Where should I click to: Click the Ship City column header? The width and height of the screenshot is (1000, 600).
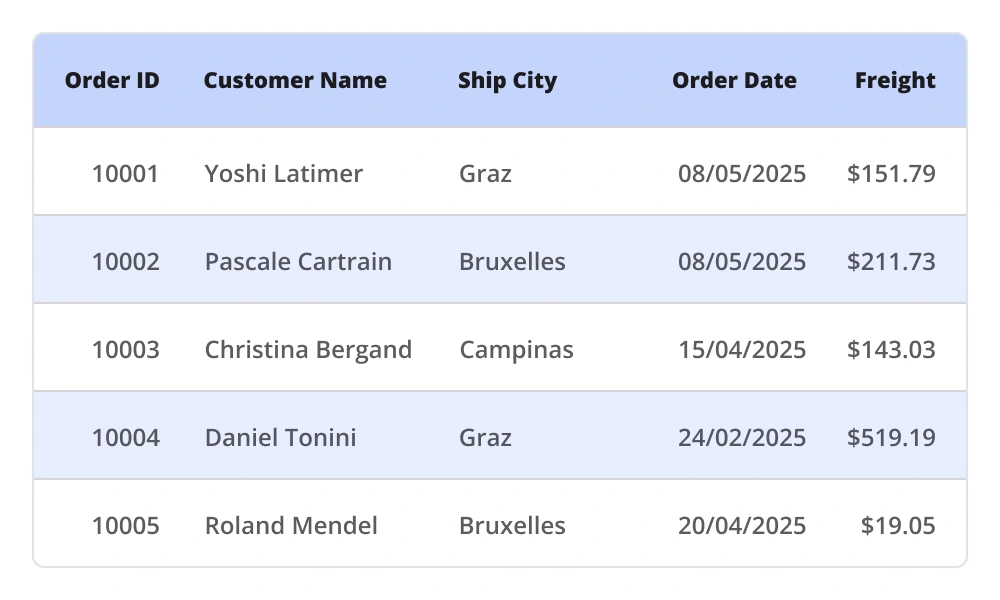[x=507, y=81]
